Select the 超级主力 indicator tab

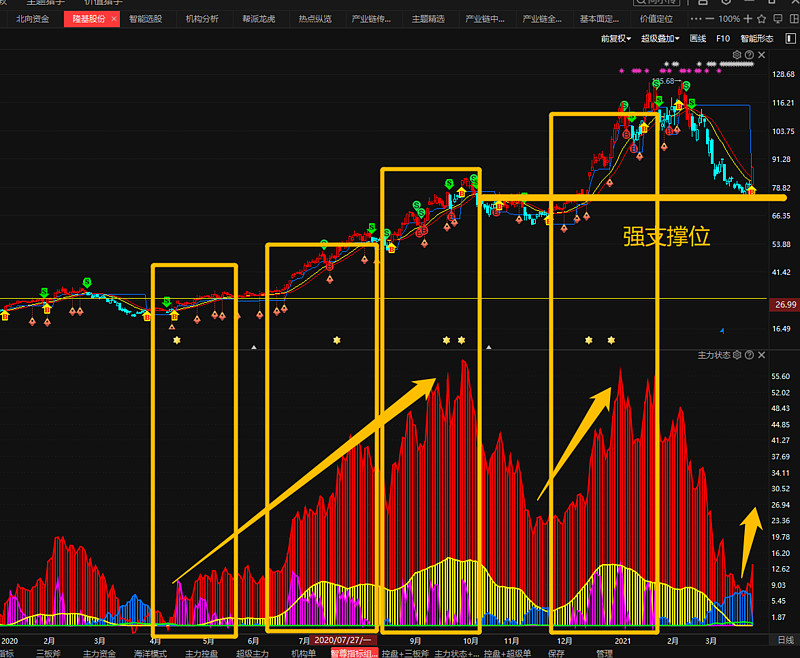(253, 653)
